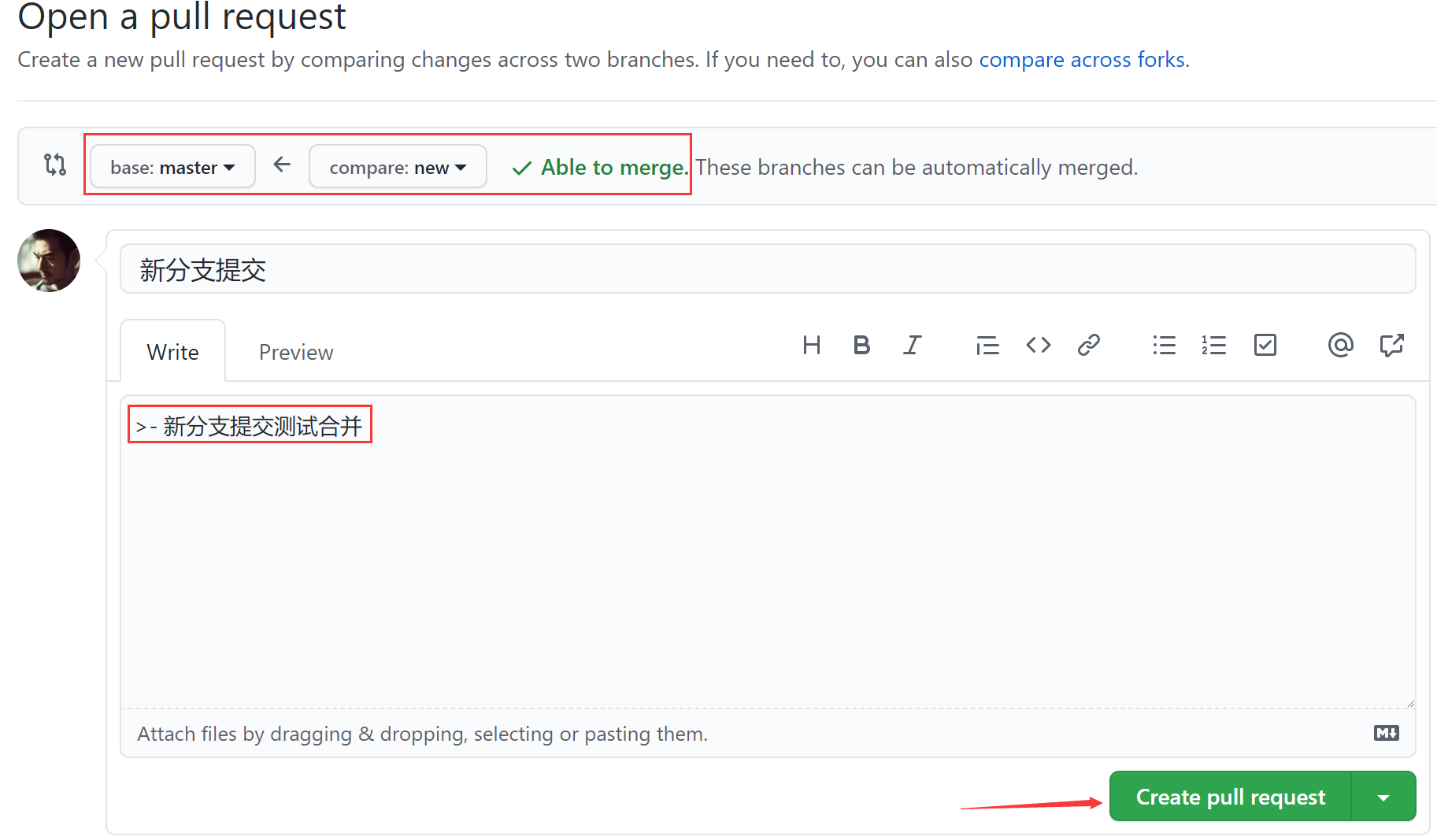Apply italic formatting to text
Screen dimensions: 1437x840
(x=912, y=346)
